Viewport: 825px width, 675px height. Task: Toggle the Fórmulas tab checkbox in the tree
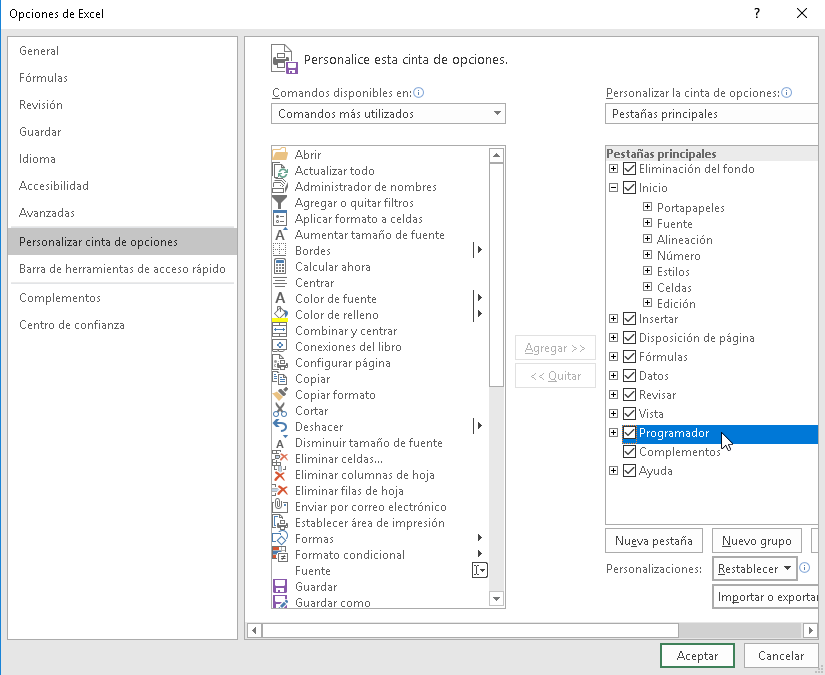(x=629, y=357)
